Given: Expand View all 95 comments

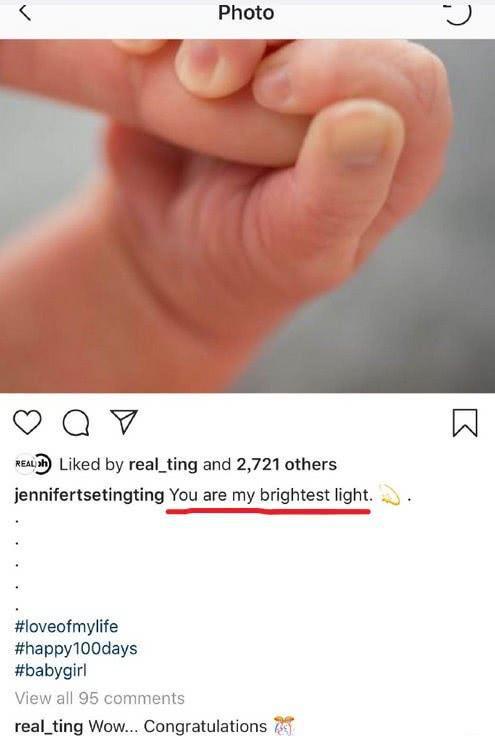Looking at the screenshot, I should tap(99, 698).
